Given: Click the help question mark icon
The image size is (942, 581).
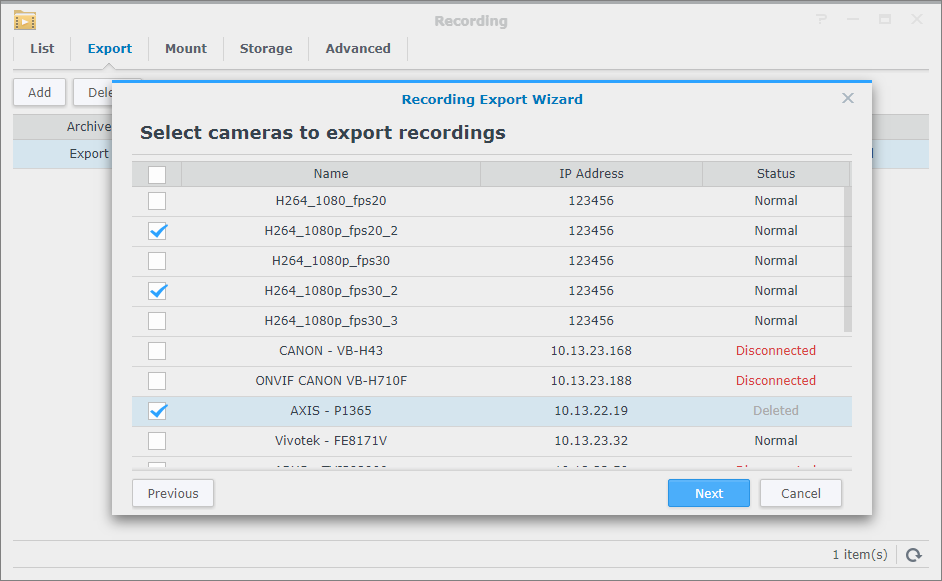Looking at the screenshot, I should 821,20.
